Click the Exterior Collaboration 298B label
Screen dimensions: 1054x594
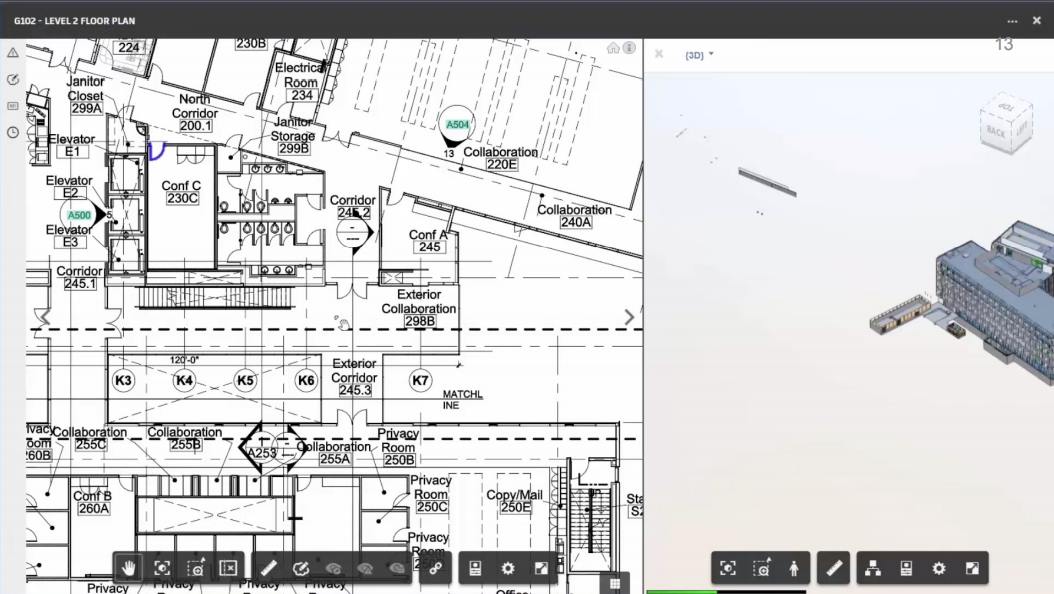click(419, 308)
